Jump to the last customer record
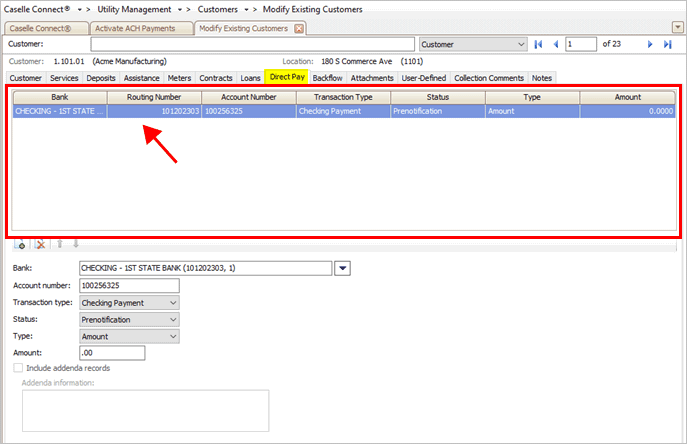 (x=667, y=45)
